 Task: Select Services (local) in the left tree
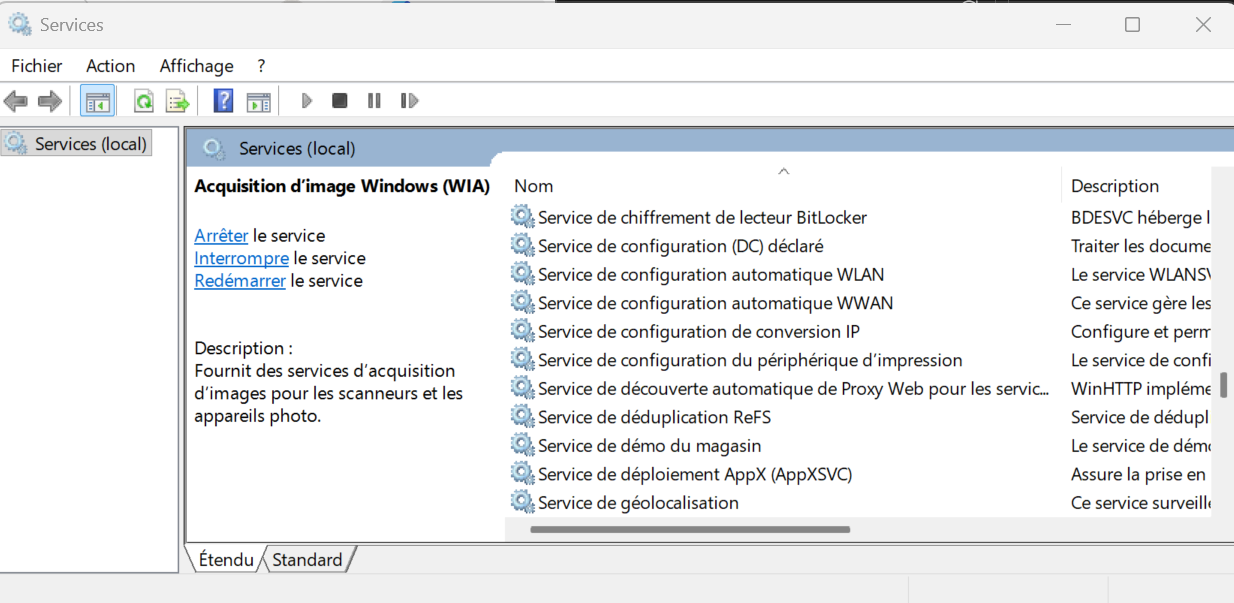click(x=90, y=144)
